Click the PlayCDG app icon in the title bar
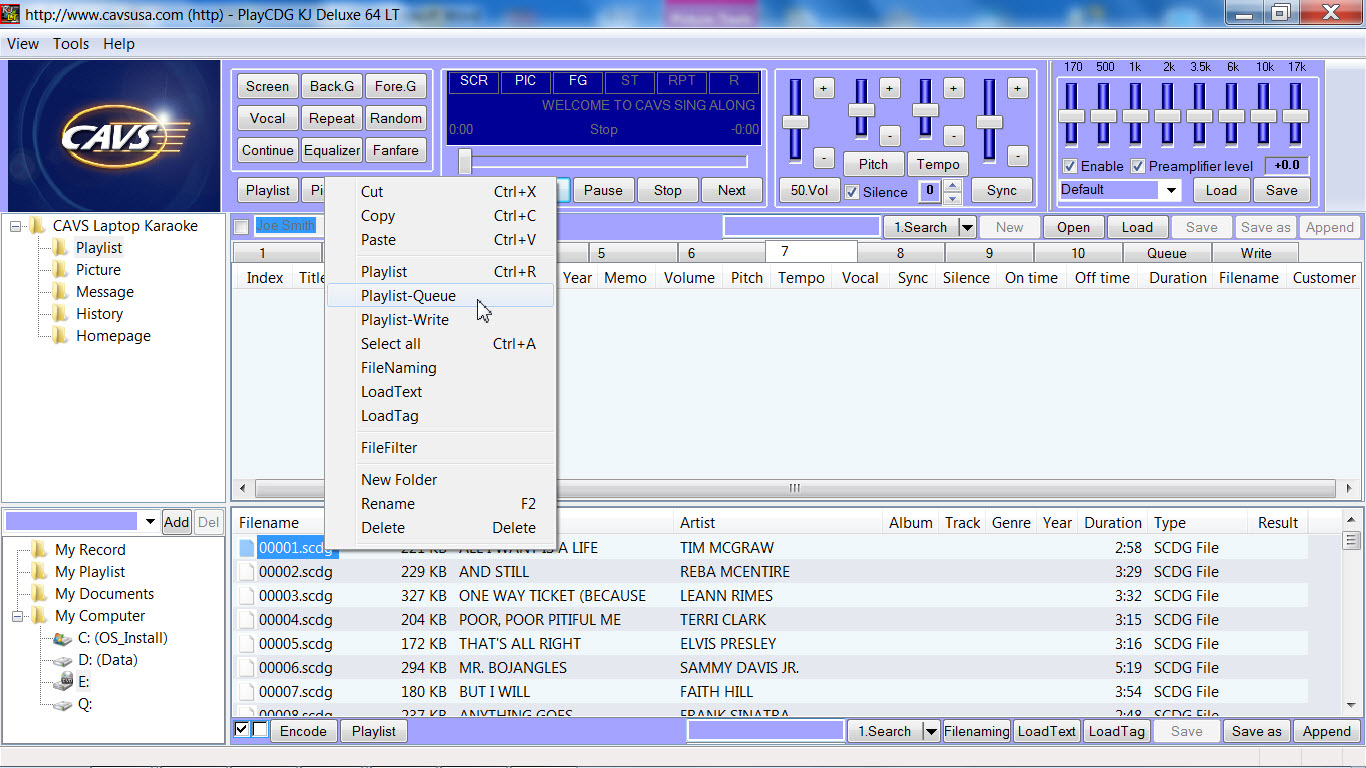This screenshot has width=1366, height=768. coord(10,14)
